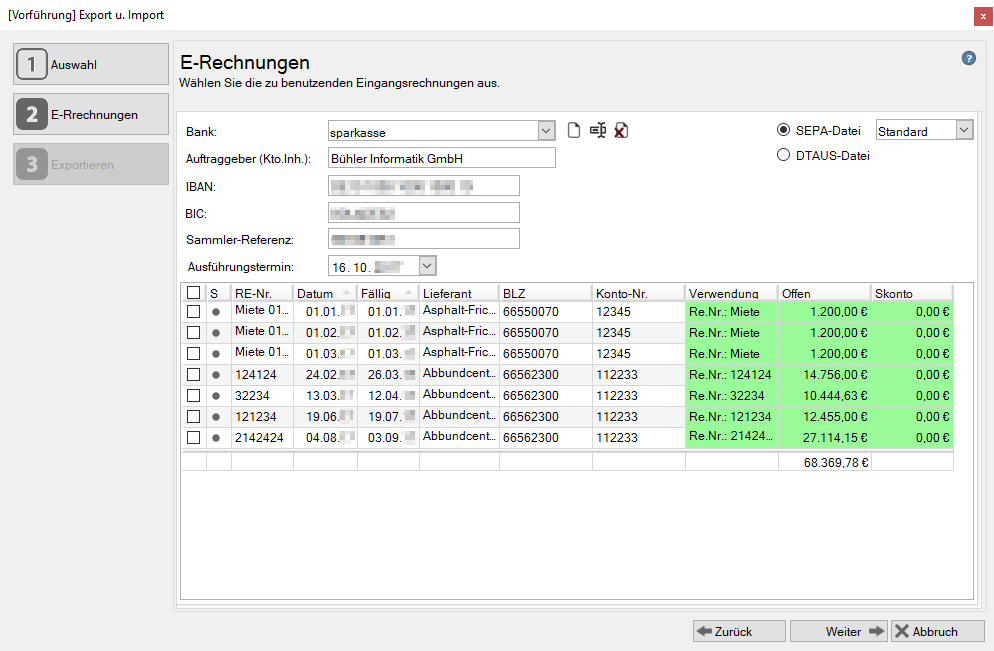The width and height of the screenshot is (994, 651).
Task: Click the Auftraggeber field with Bühler Informatik GmbH
Action: click(x=442, y=158)
